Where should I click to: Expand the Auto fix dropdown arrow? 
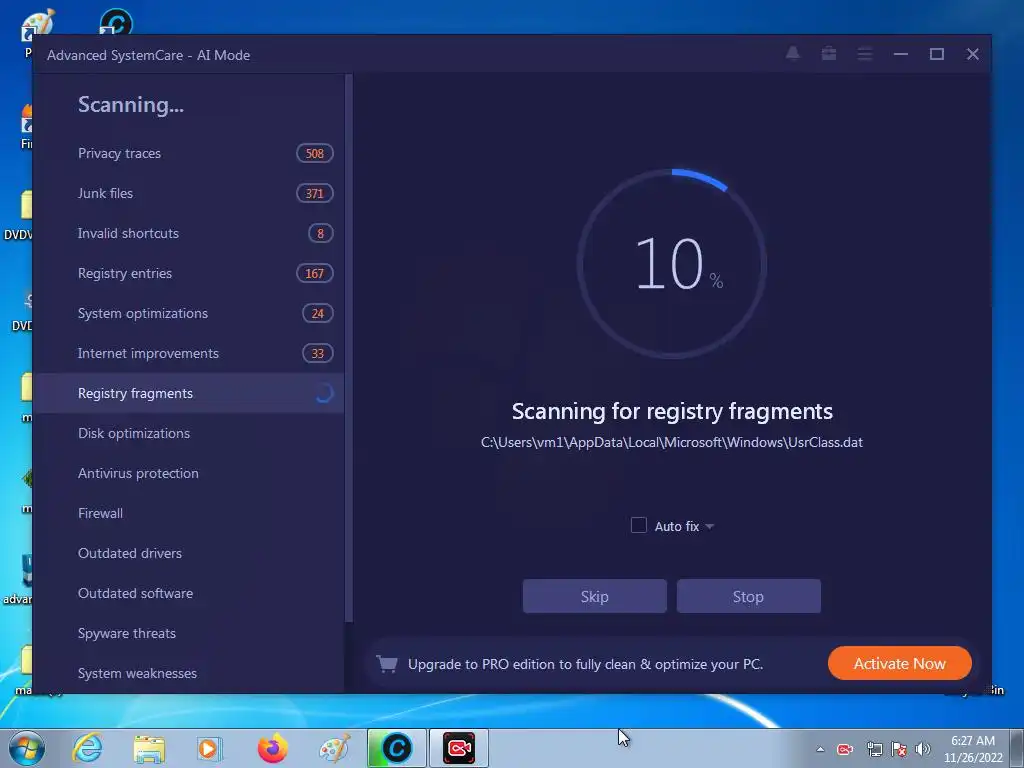click(709, 526)
